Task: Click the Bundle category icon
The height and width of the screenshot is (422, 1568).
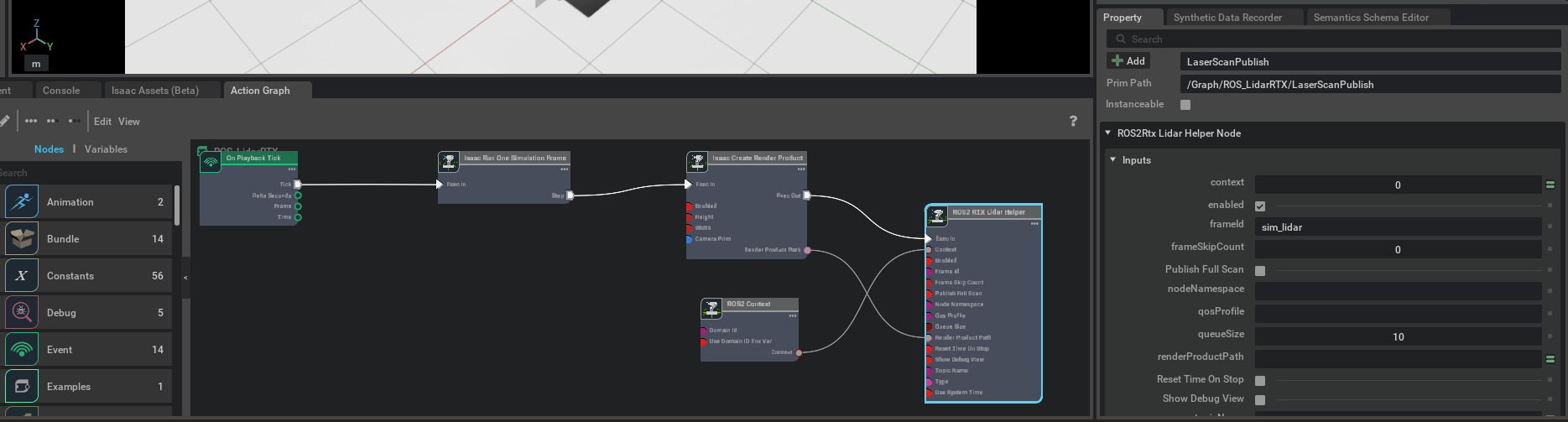Action: click(22, 239)
